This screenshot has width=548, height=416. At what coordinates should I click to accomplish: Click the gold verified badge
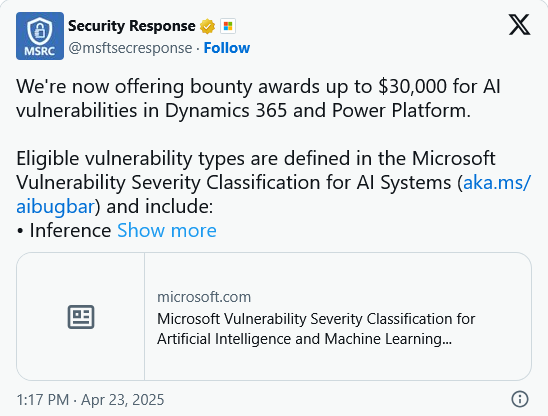(207, 26)
